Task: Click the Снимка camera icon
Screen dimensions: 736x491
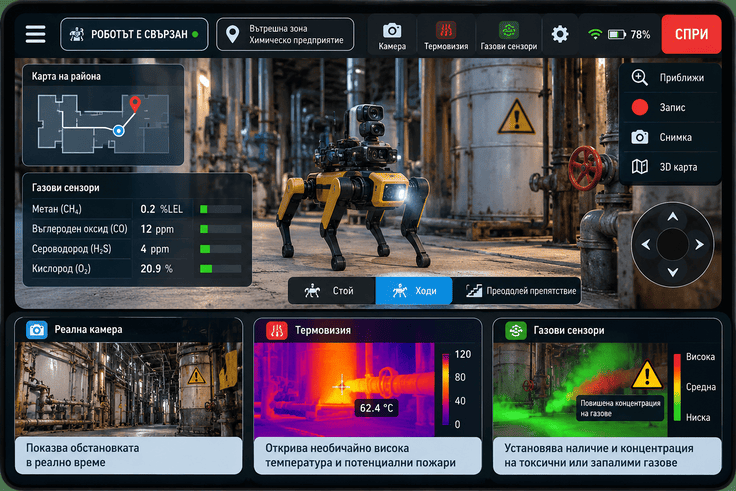Action: pos(639,137)
